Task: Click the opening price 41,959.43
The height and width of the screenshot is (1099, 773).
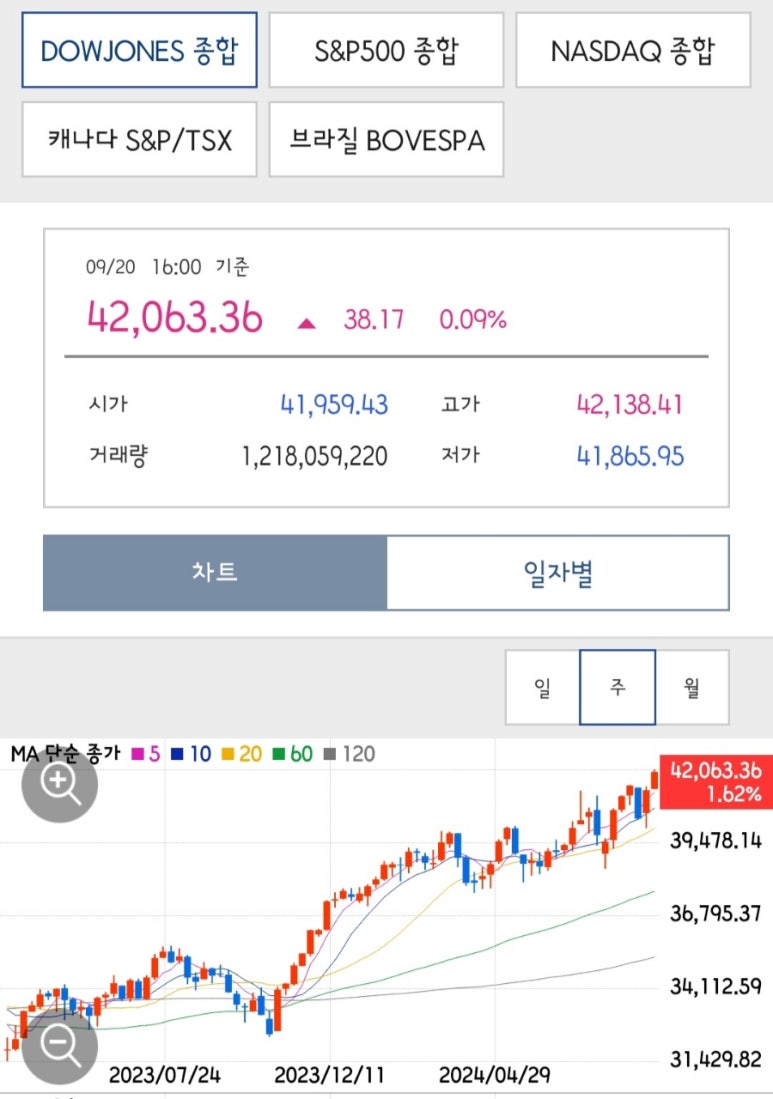Action: point(334,404)
